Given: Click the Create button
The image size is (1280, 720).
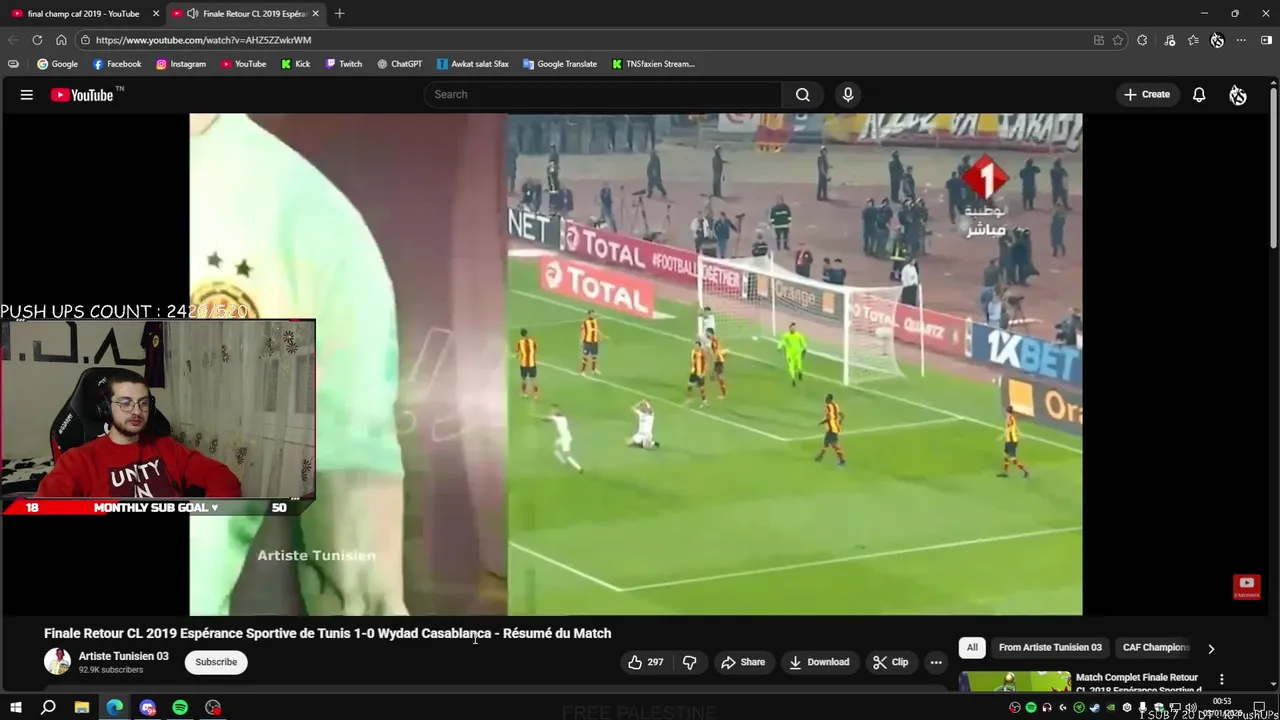Looking at the screenshot, I should (1147, 94).
